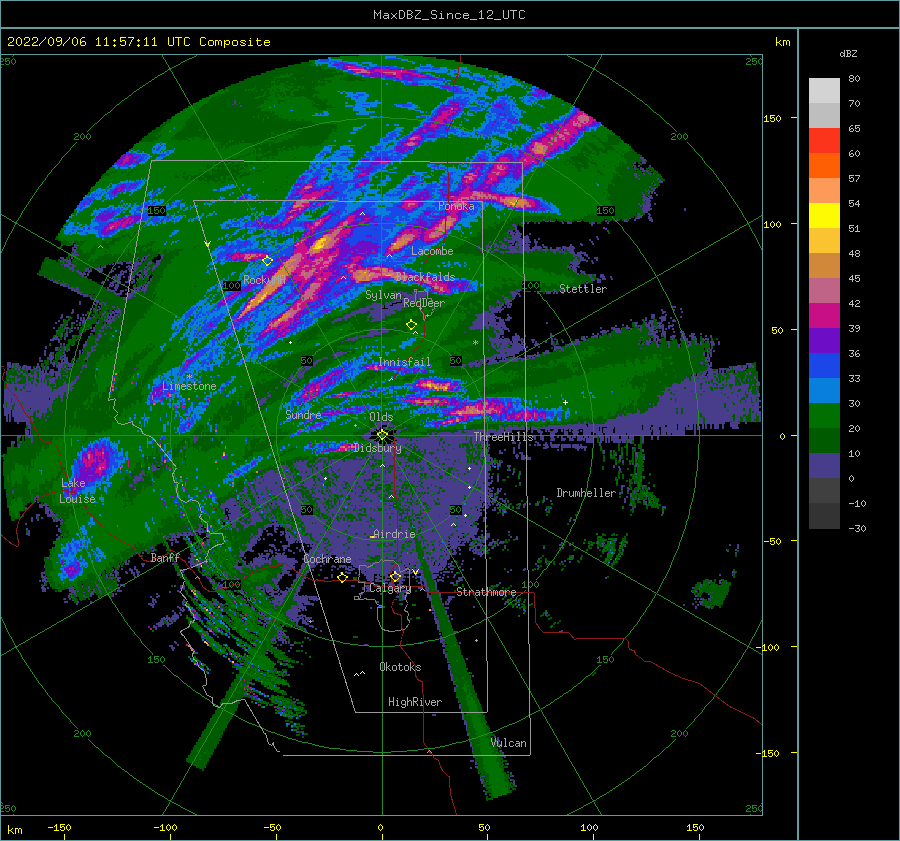
Task: Click the -50 tick label on horizontal axis
Action: 272,827
